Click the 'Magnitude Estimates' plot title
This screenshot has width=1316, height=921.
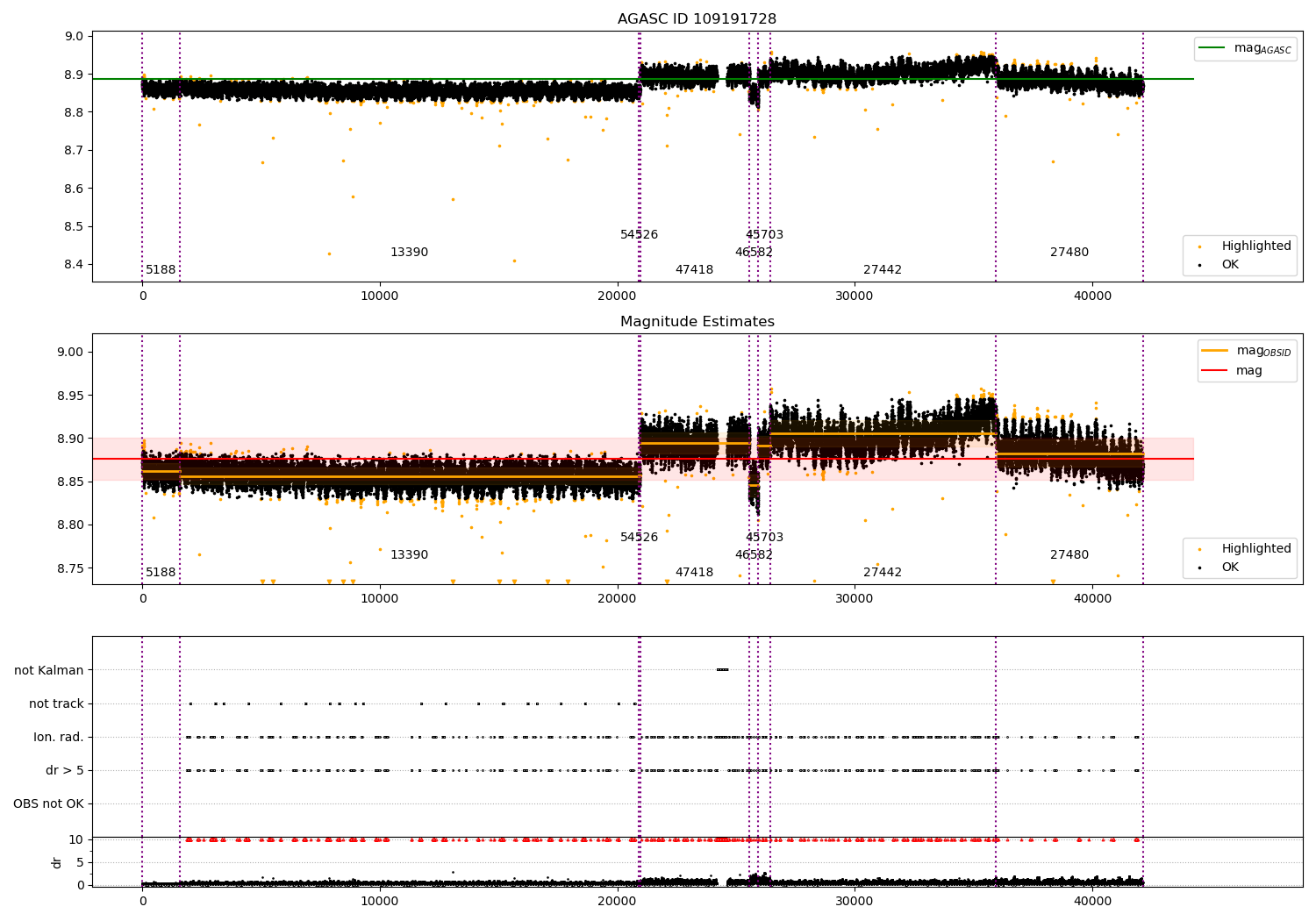(x=697, y=322)
